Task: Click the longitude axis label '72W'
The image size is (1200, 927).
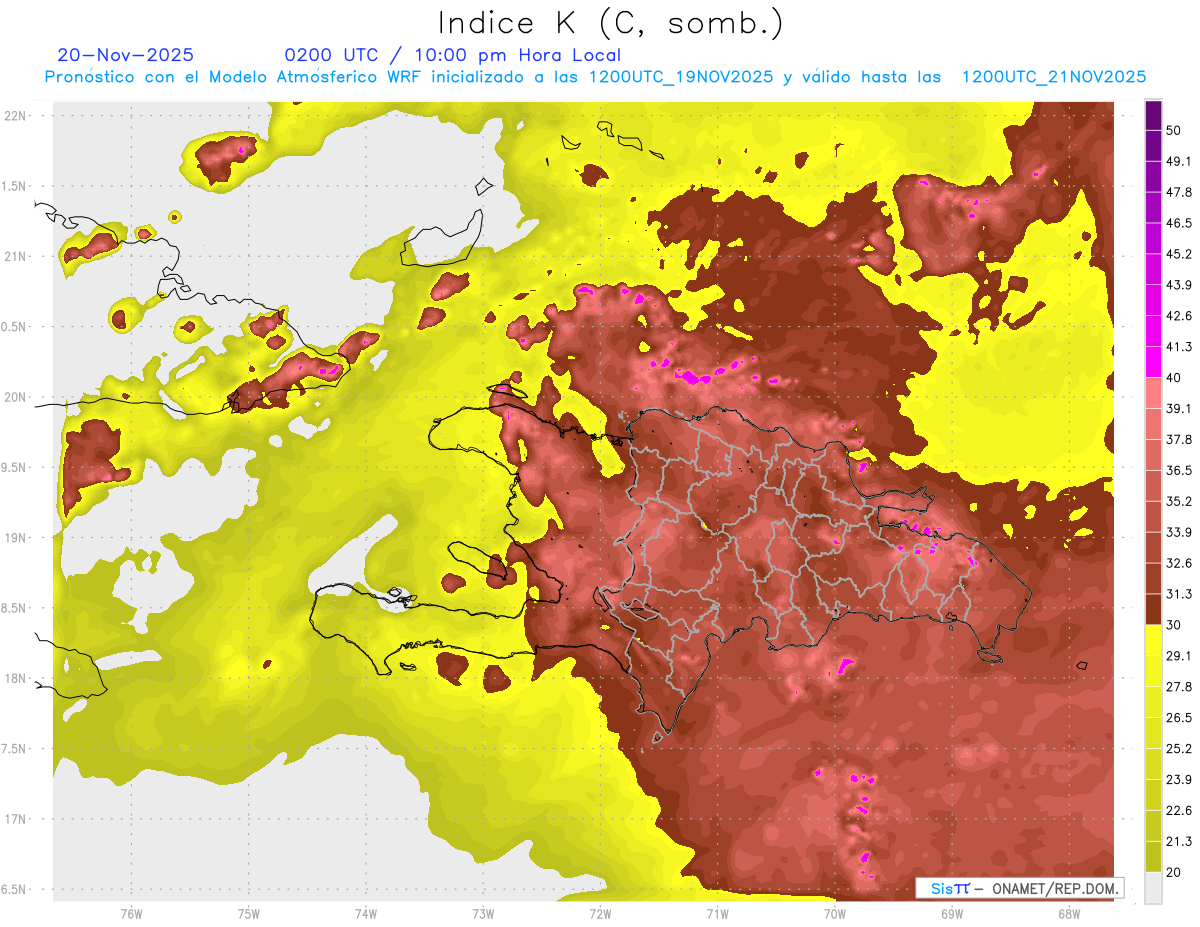Action: [600, 914]
